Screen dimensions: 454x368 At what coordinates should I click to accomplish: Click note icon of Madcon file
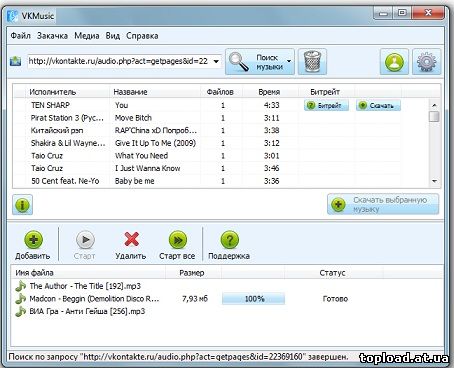[x=20, y=299]
